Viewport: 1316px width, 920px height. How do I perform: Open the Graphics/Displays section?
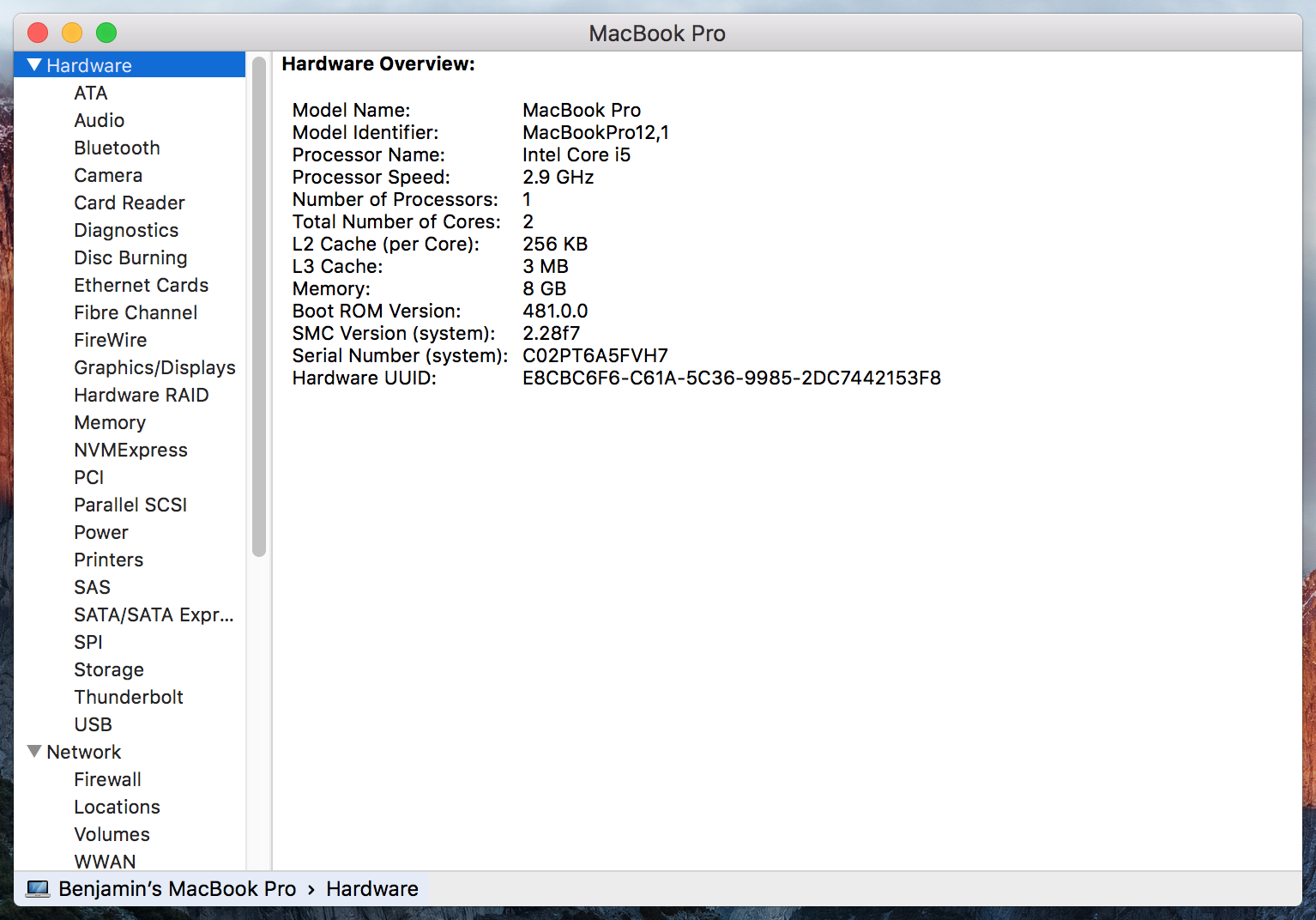click(154, 367)
